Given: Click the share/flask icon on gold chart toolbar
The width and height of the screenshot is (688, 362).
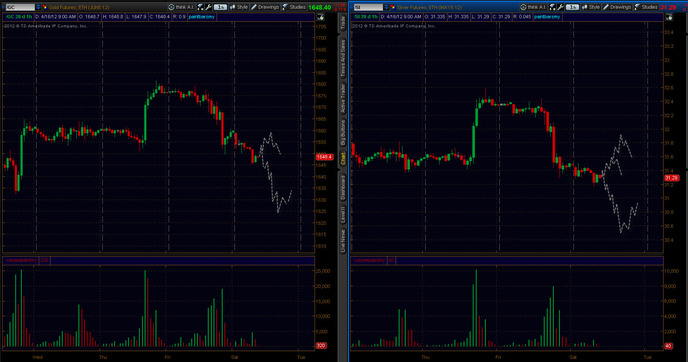Looking at the screenshot, I should click(x=201, y=7).
